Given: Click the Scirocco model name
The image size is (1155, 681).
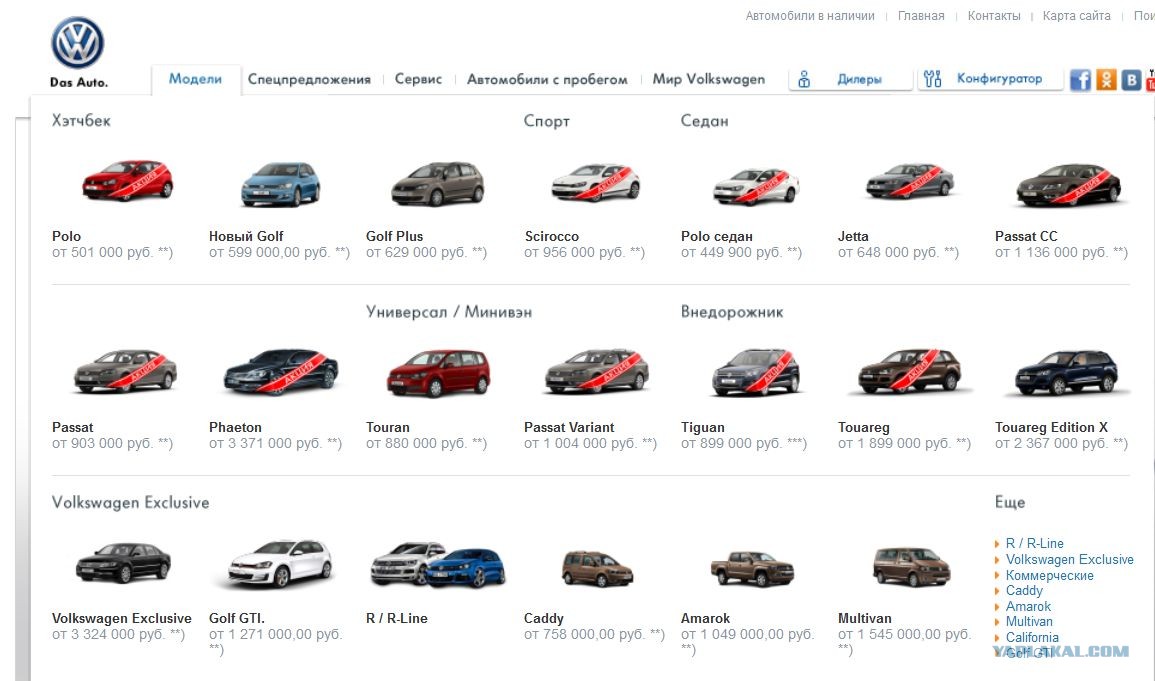Looking at the screenshot, I should pos(552,236).
